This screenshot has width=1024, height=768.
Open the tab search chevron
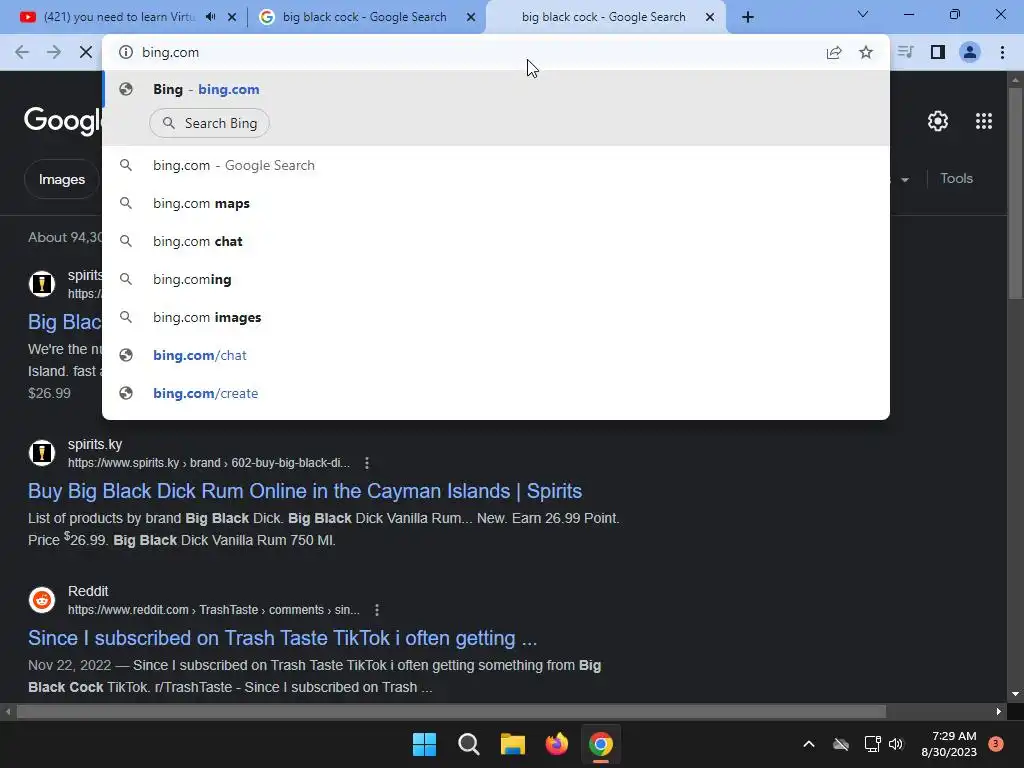click(x=863, y=14)
